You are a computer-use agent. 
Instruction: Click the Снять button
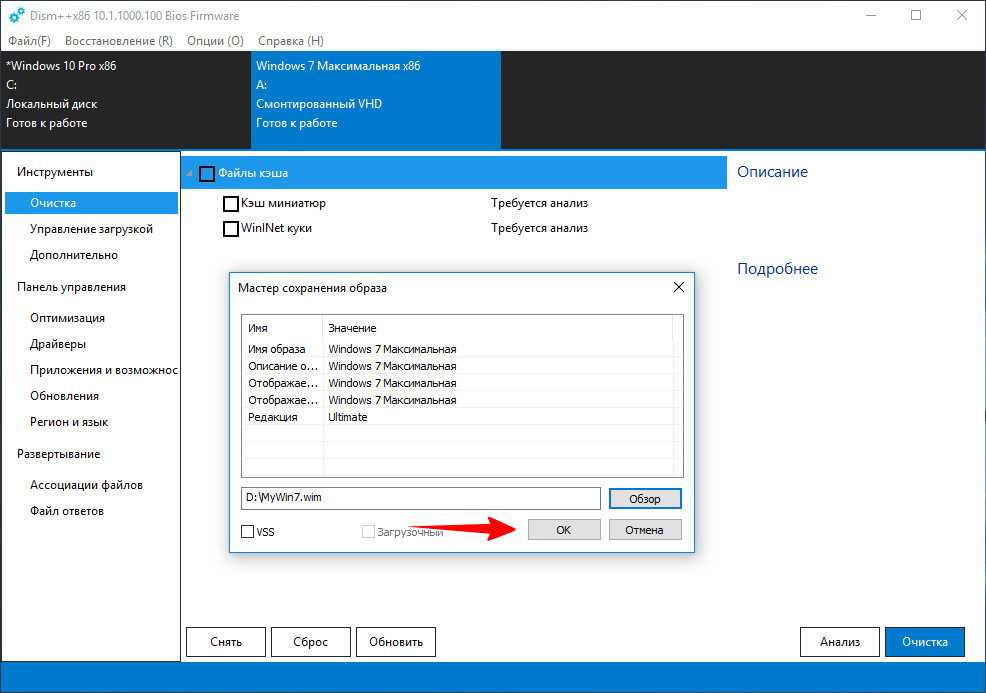pyautogui.click(x=226, y=642)
